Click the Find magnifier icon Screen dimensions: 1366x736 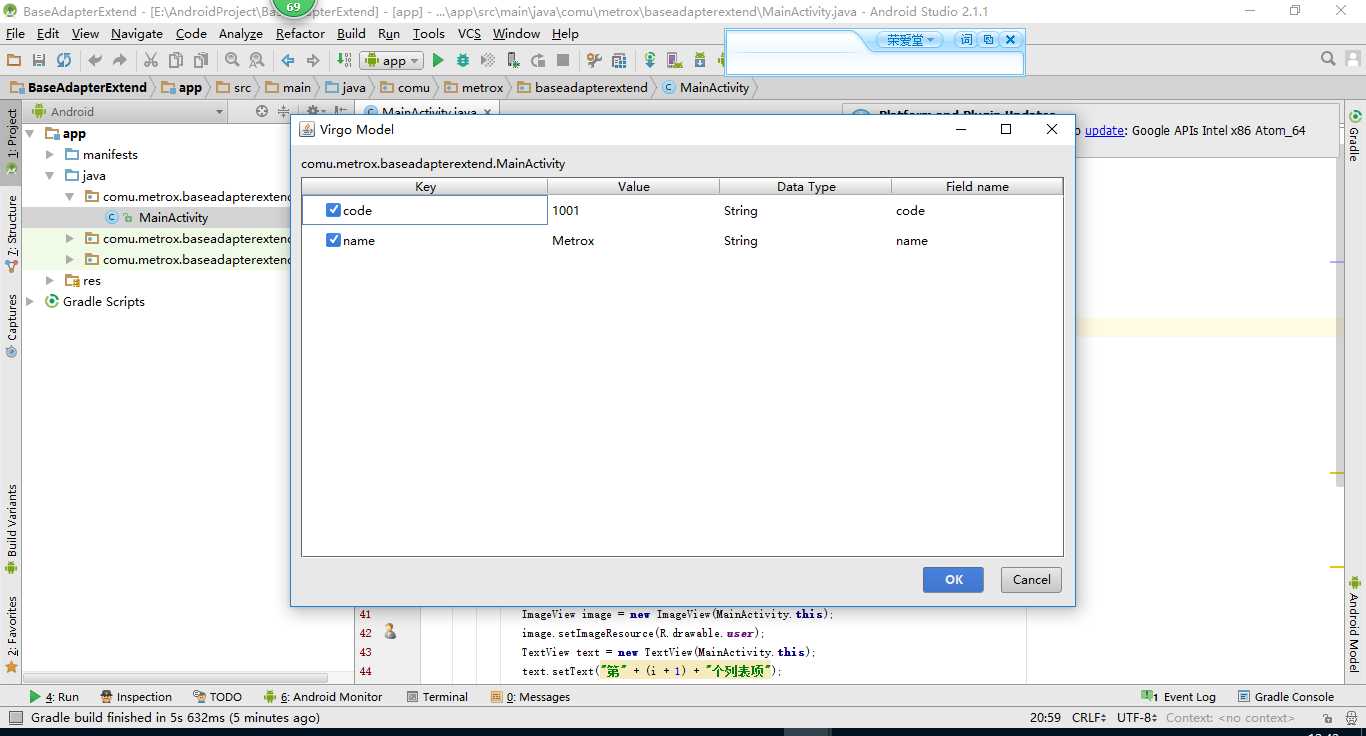(x=232, y=60)
